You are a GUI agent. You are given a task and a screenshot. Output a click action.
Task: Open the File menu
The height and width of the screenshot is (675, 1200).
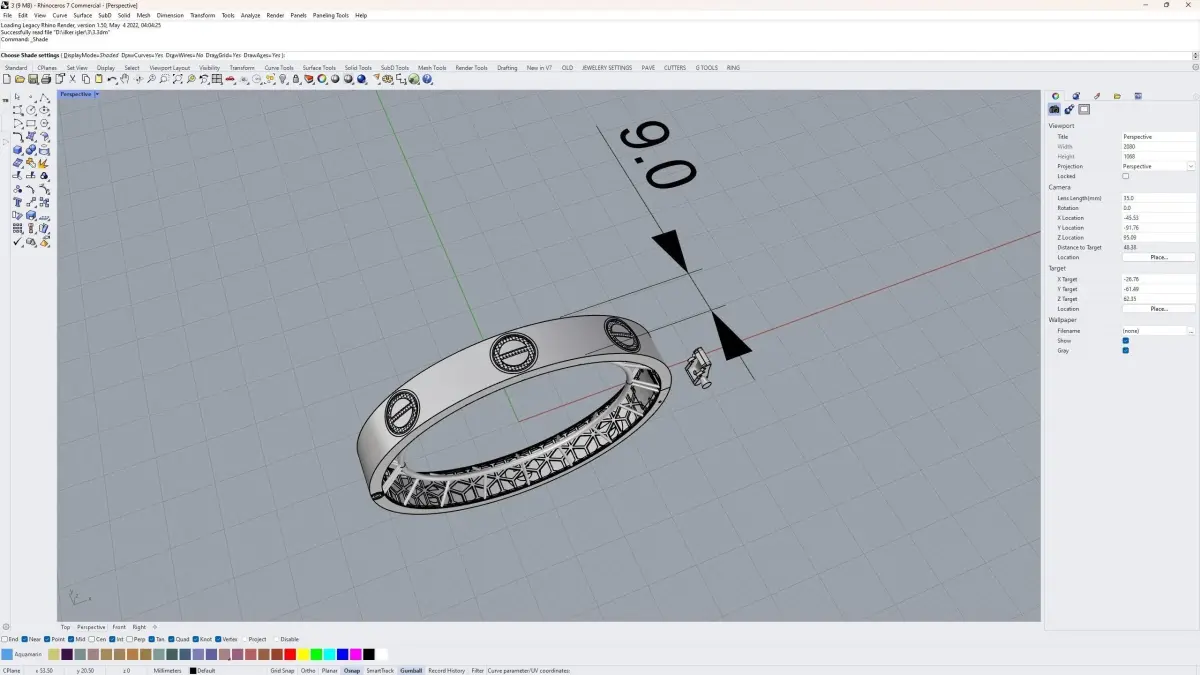(x=8, y=15)
